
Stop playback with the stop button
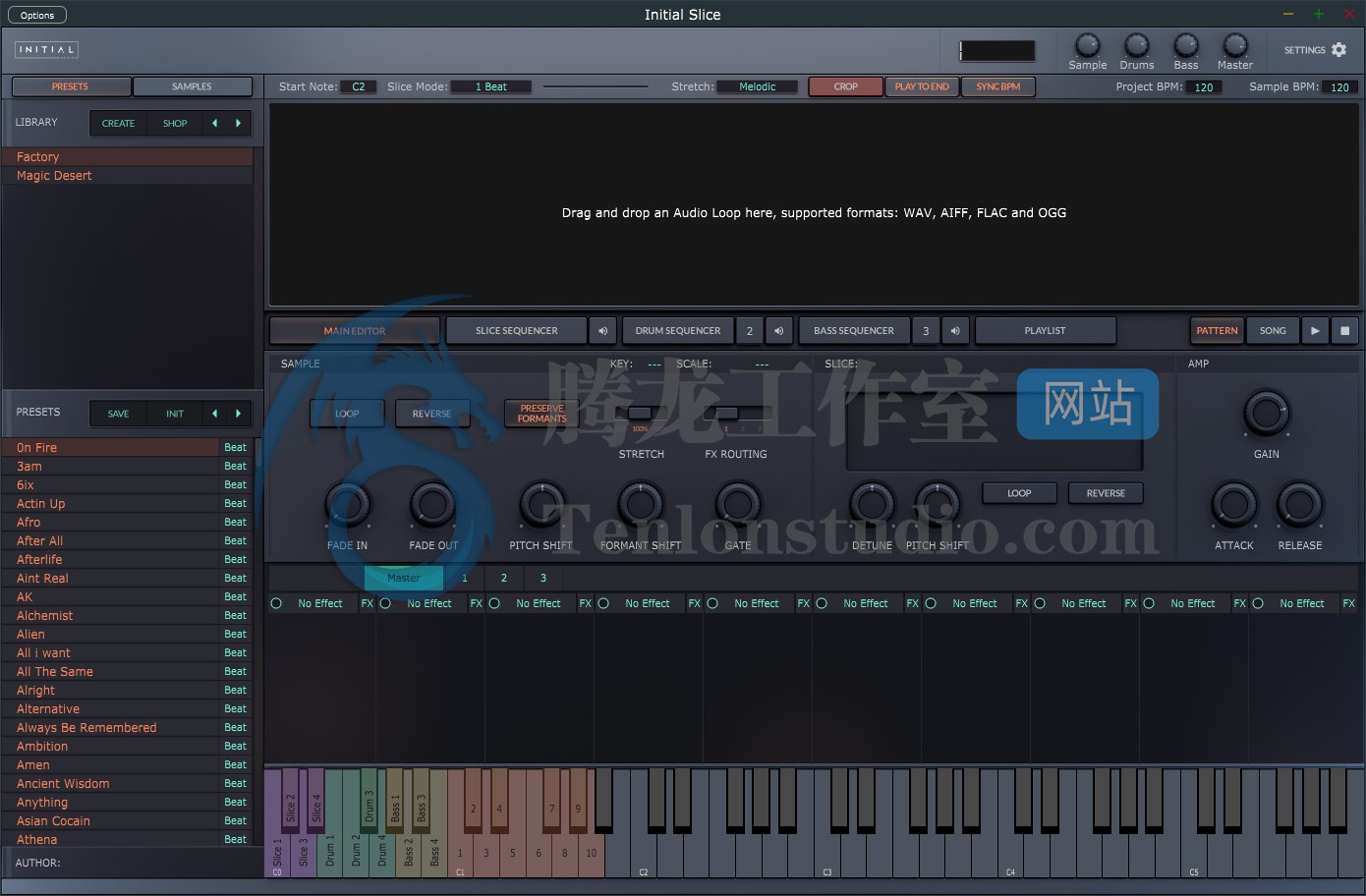pos(1345,331)
